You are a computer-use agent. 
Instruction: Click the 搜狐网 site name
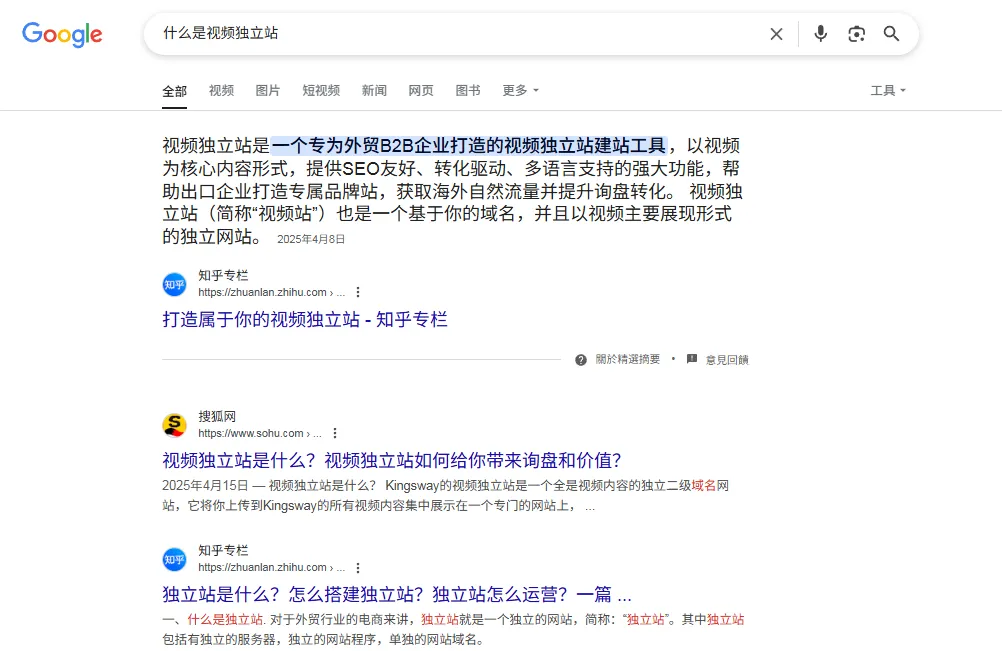tap(217, 417)
